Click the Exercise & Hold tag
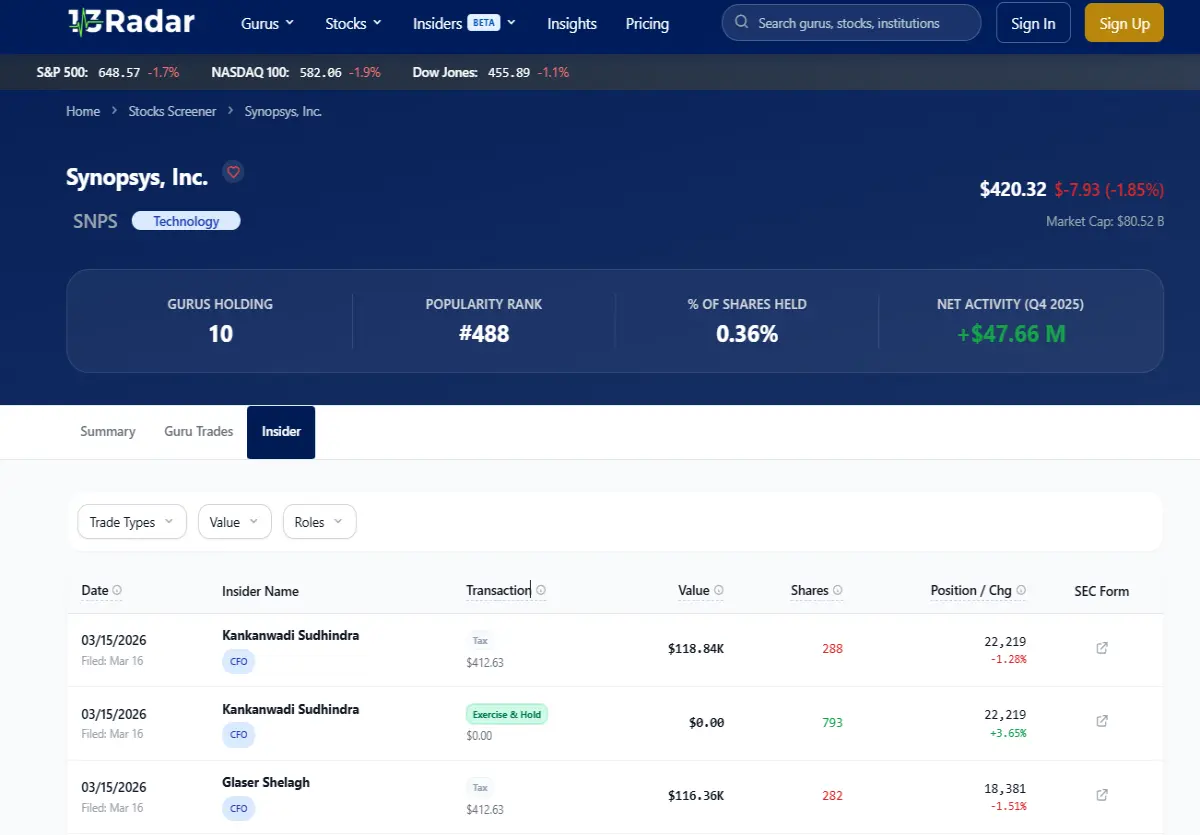This screenshot has width=1200, height=835. [x=507, y=715]
